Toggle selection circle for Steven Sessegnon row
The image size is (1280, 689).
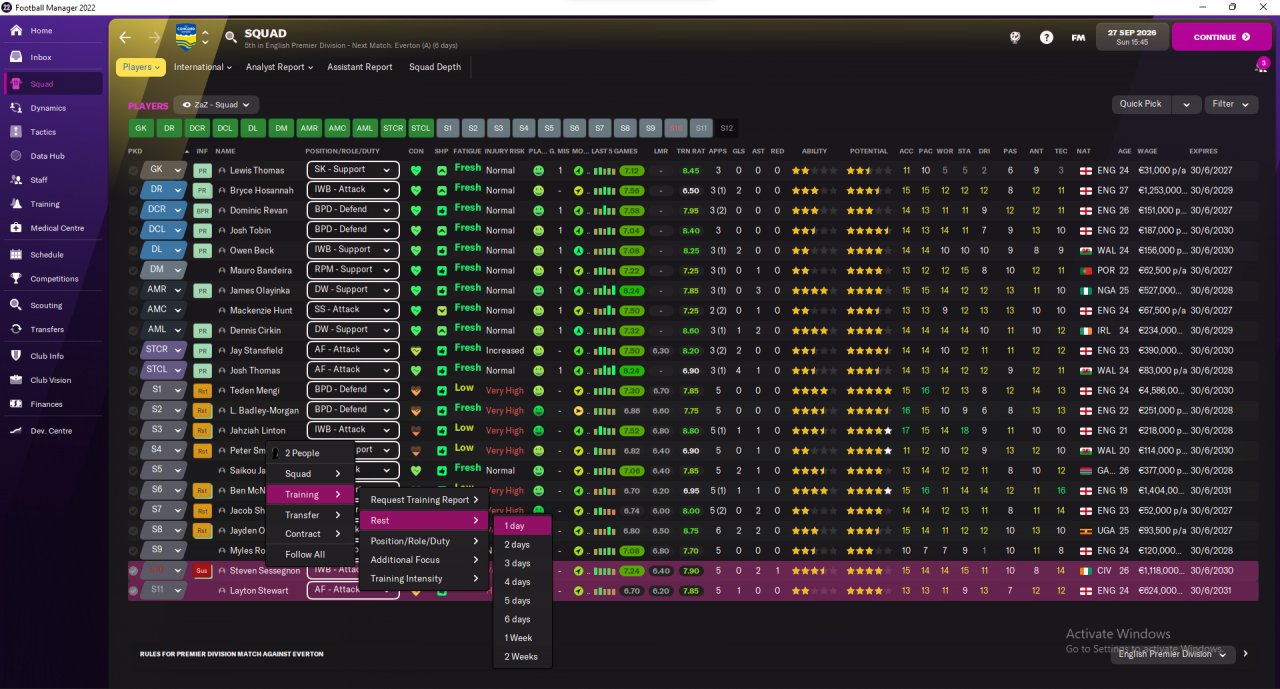(x=134, y=570)
